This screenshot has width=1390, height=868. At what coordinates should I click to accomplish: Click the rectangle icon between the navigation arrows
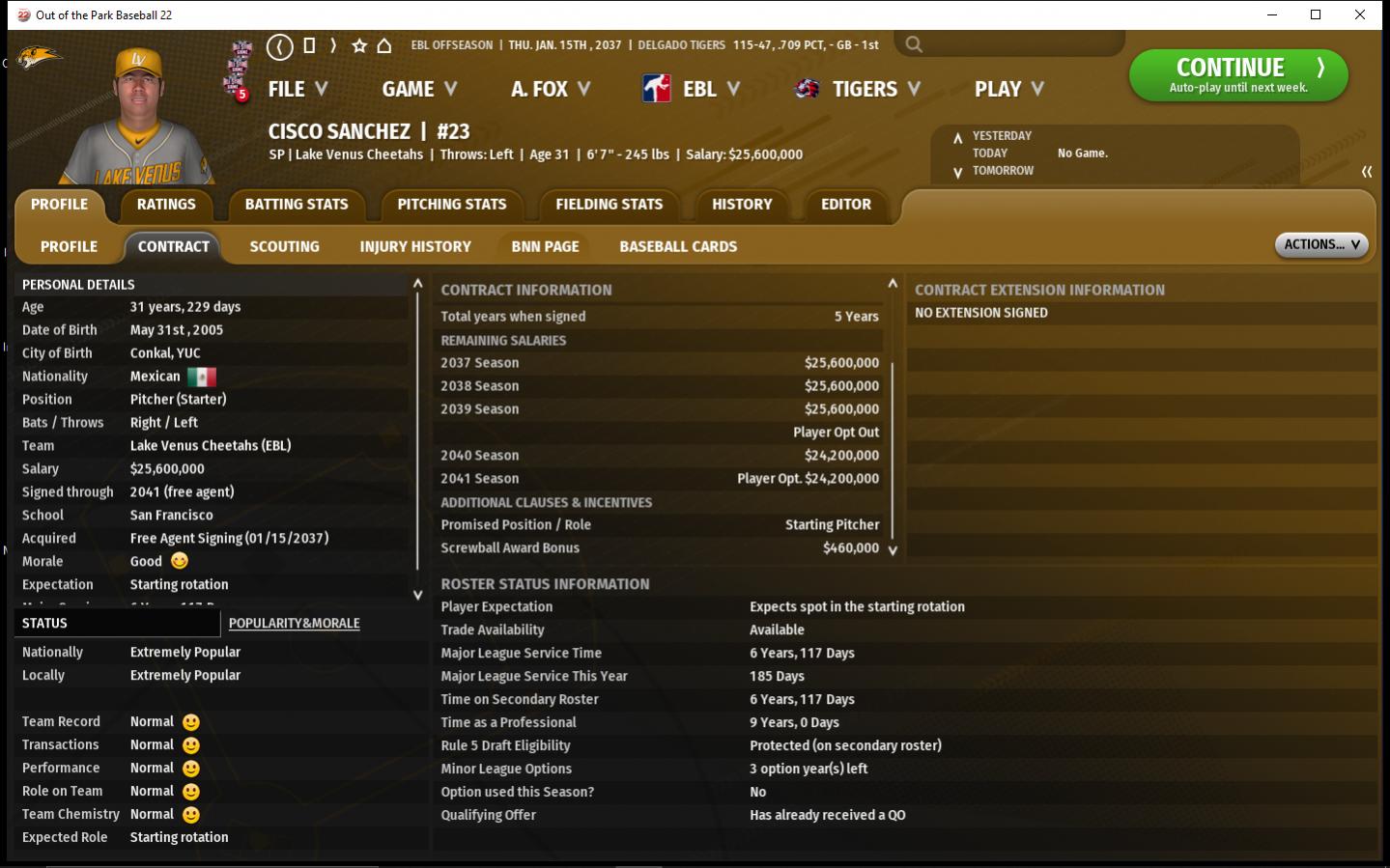point(309,45)
